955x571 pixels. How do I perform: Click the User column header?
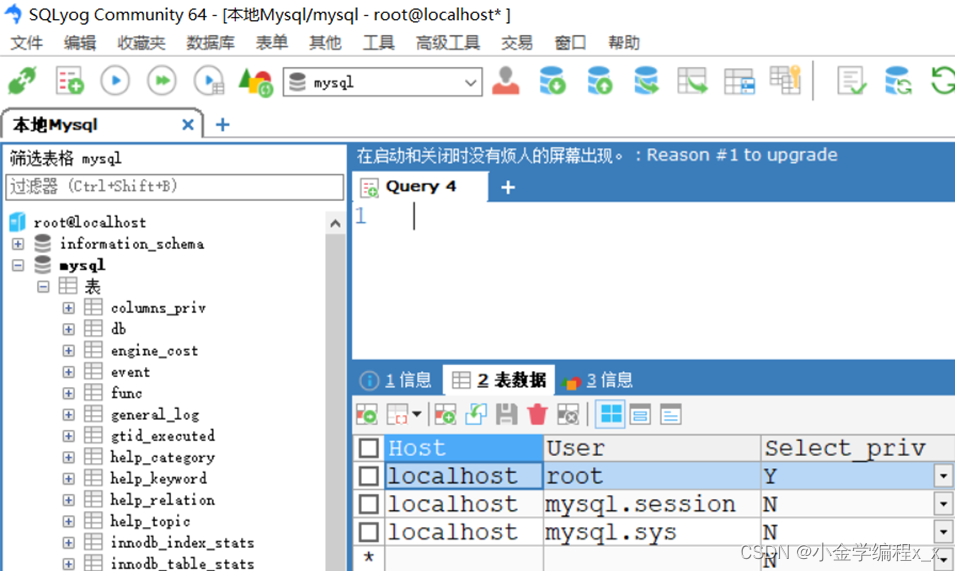pos(652,448)
